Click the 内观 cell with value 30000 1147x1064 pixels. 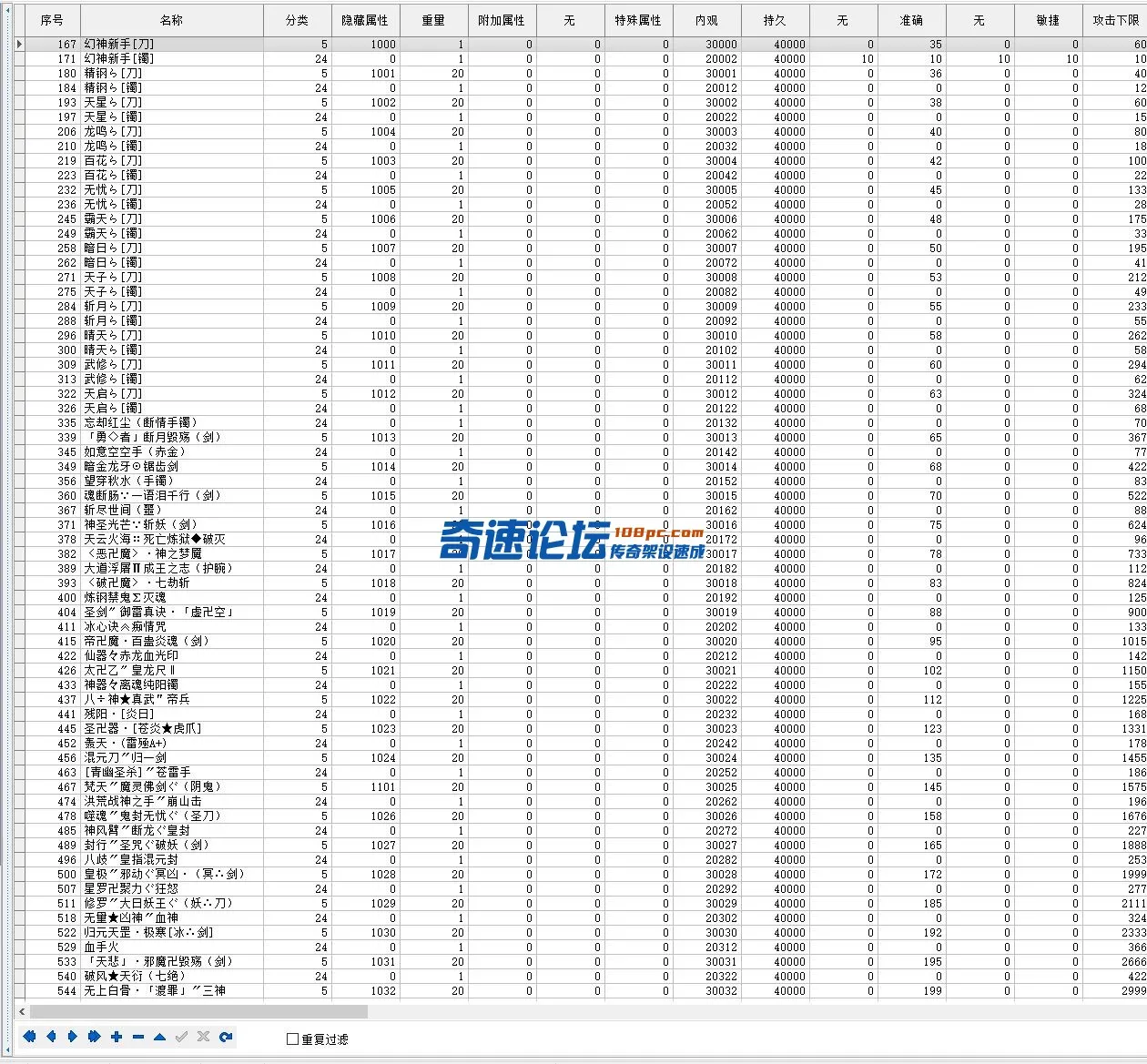[707, 44]
